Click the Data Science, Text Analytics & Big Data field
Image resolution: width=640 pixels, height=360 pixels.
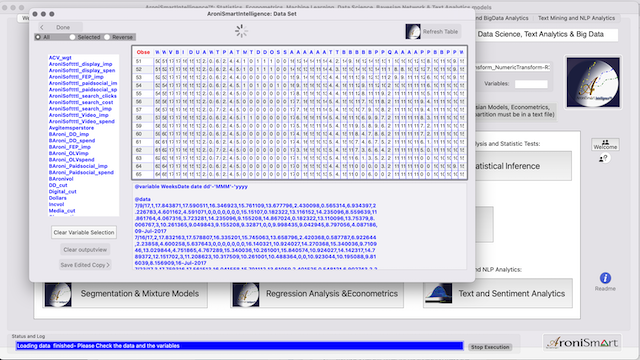pos(547,35)
